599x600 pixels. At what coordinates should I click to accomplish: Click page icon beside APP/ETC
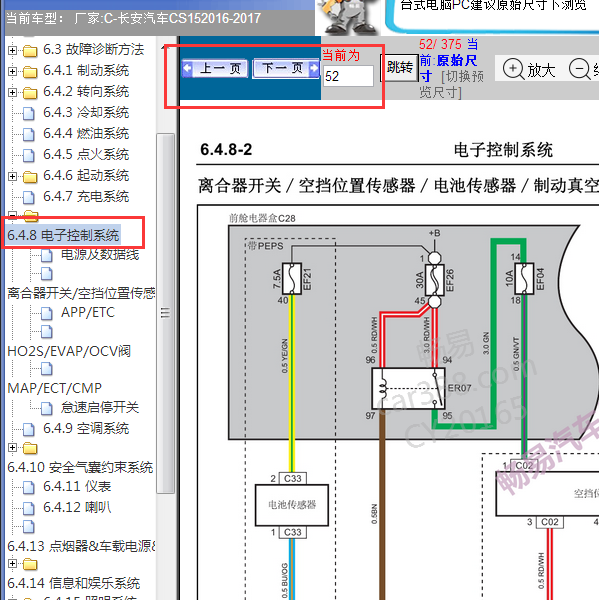point(47,313)
